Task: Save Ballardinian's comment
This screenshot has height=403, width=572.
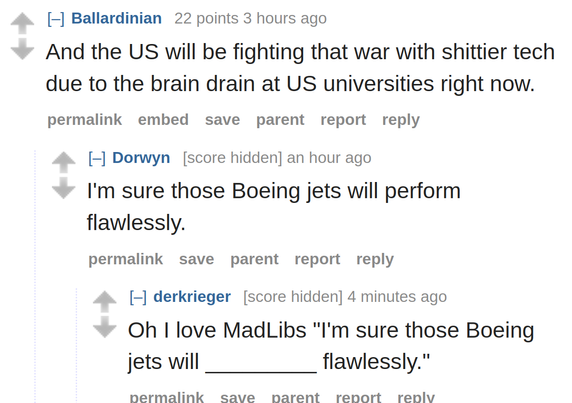Action: [x=223, y=120]
